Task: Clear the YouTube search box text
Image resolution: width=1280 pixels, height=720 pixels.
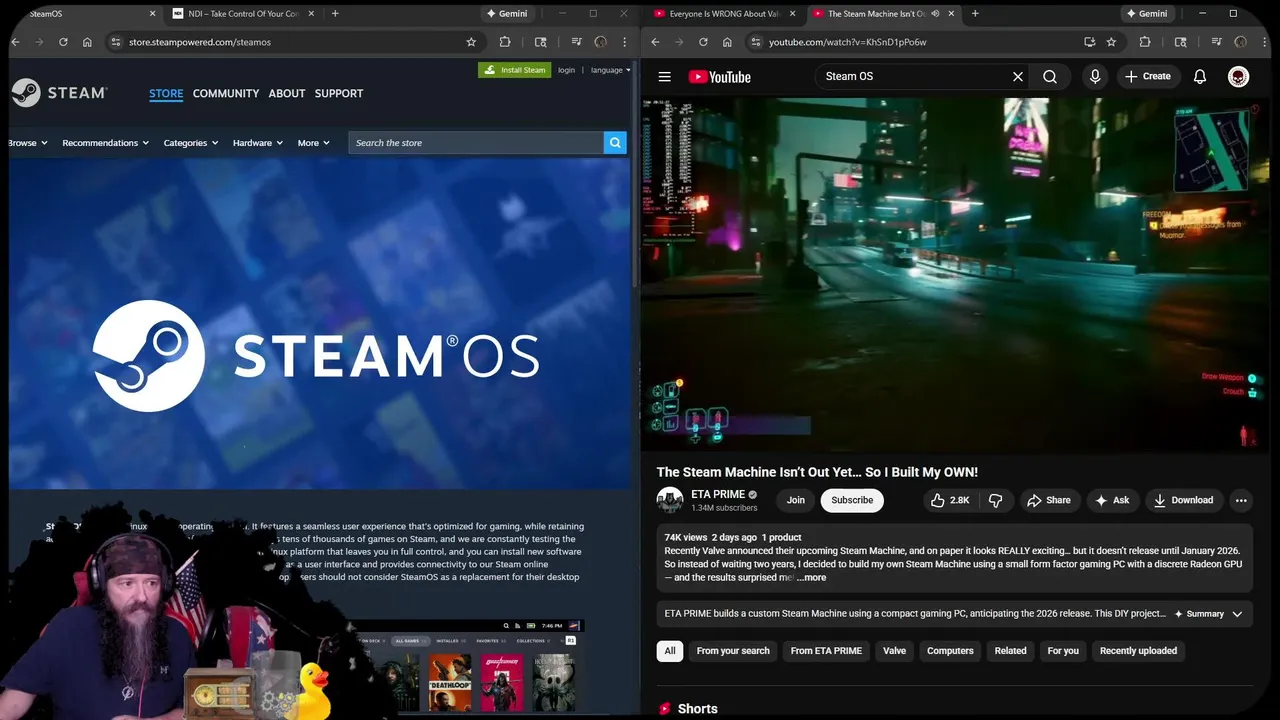Action: click(x=1018, y=76)
